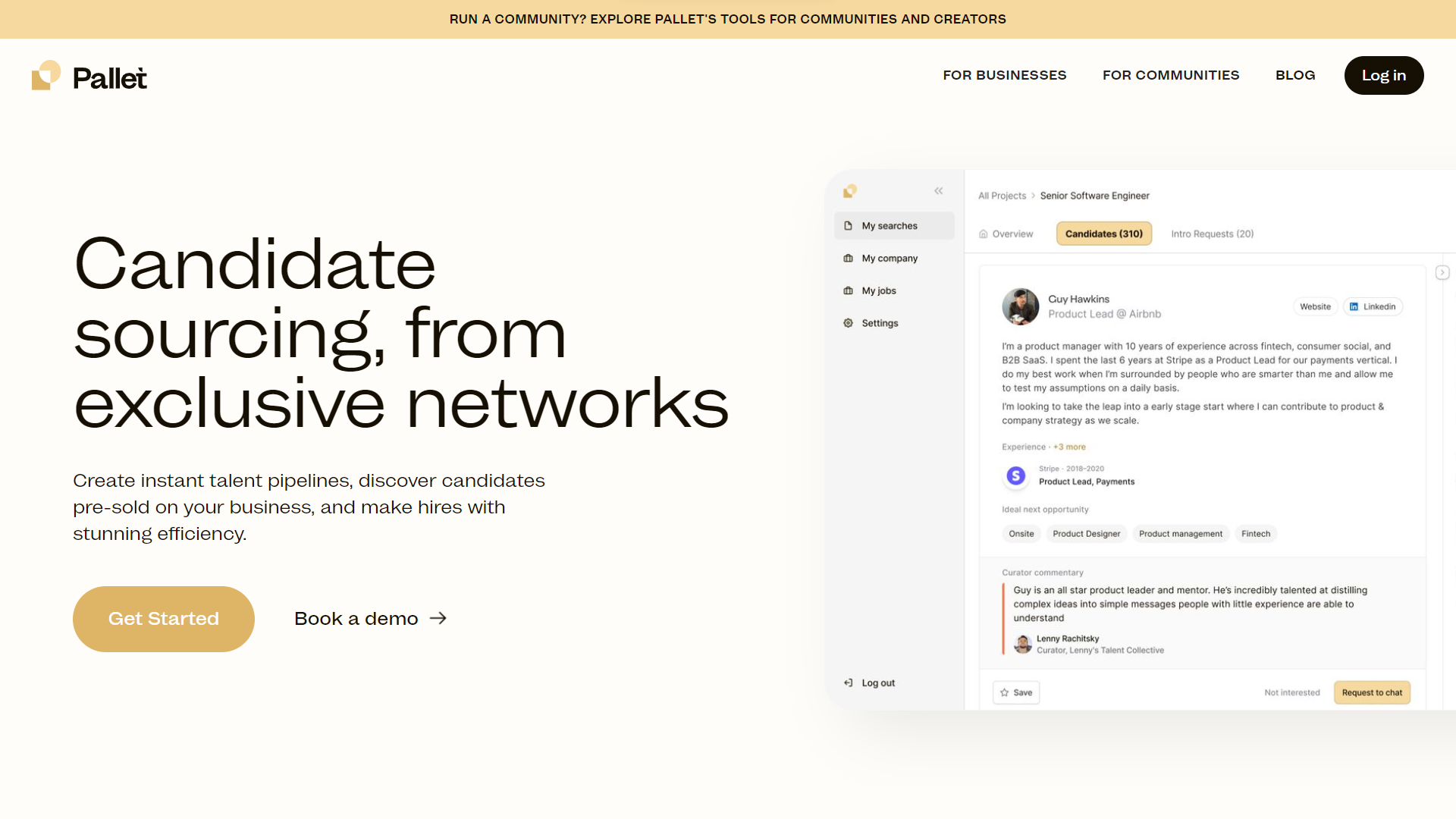Screen dimensions: 1456x819
Task: Click the My company briefcase icon
Action: (x=848, y=259)
